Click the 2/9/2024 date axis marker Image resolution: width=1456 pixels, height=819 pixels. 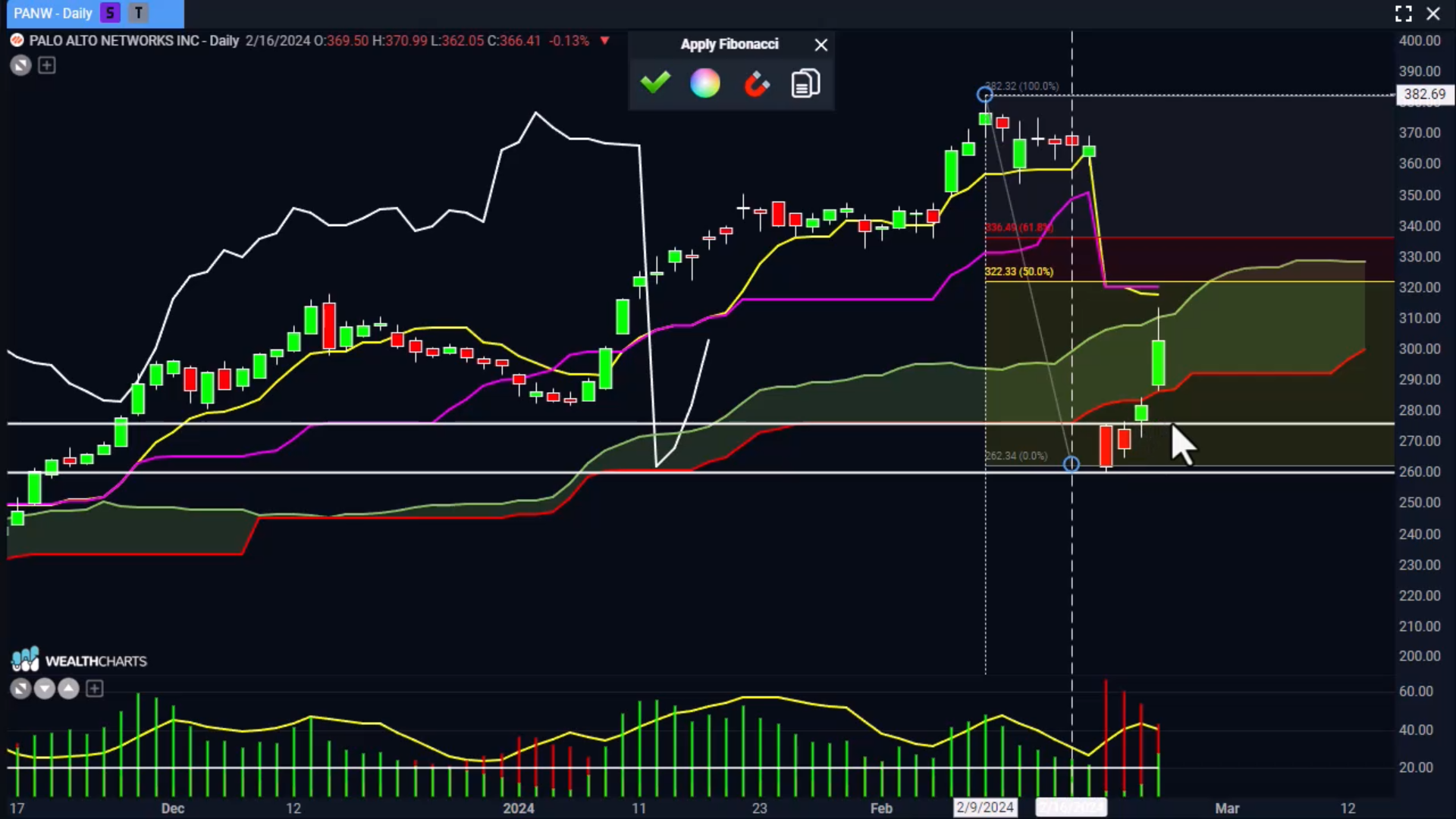(x=985, y=807)
